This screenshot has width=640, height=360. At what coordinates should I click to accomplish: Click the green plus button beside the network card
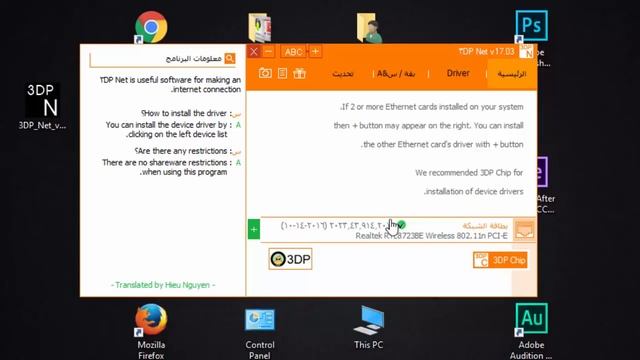pyautogui.click(x=253, y=229)
